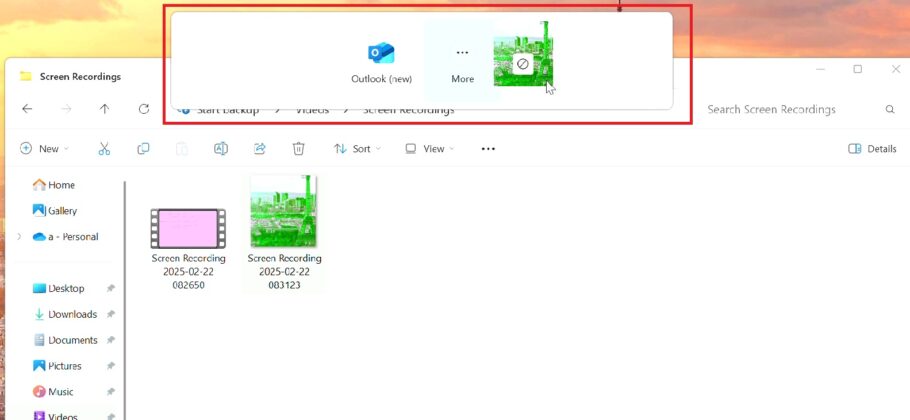Select Outlook (new) share target
The height and width of the screenshot is (420, 910).
pyautogui.click(x=381, y=62)
